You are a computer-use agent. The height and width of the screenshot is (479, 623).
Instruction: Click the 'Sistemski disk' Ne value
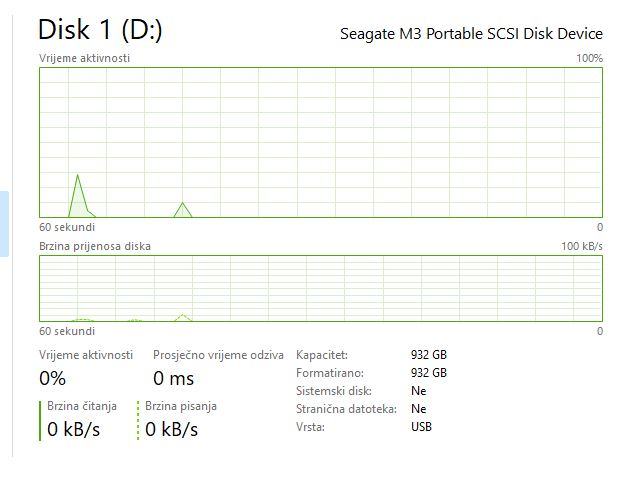418,391
